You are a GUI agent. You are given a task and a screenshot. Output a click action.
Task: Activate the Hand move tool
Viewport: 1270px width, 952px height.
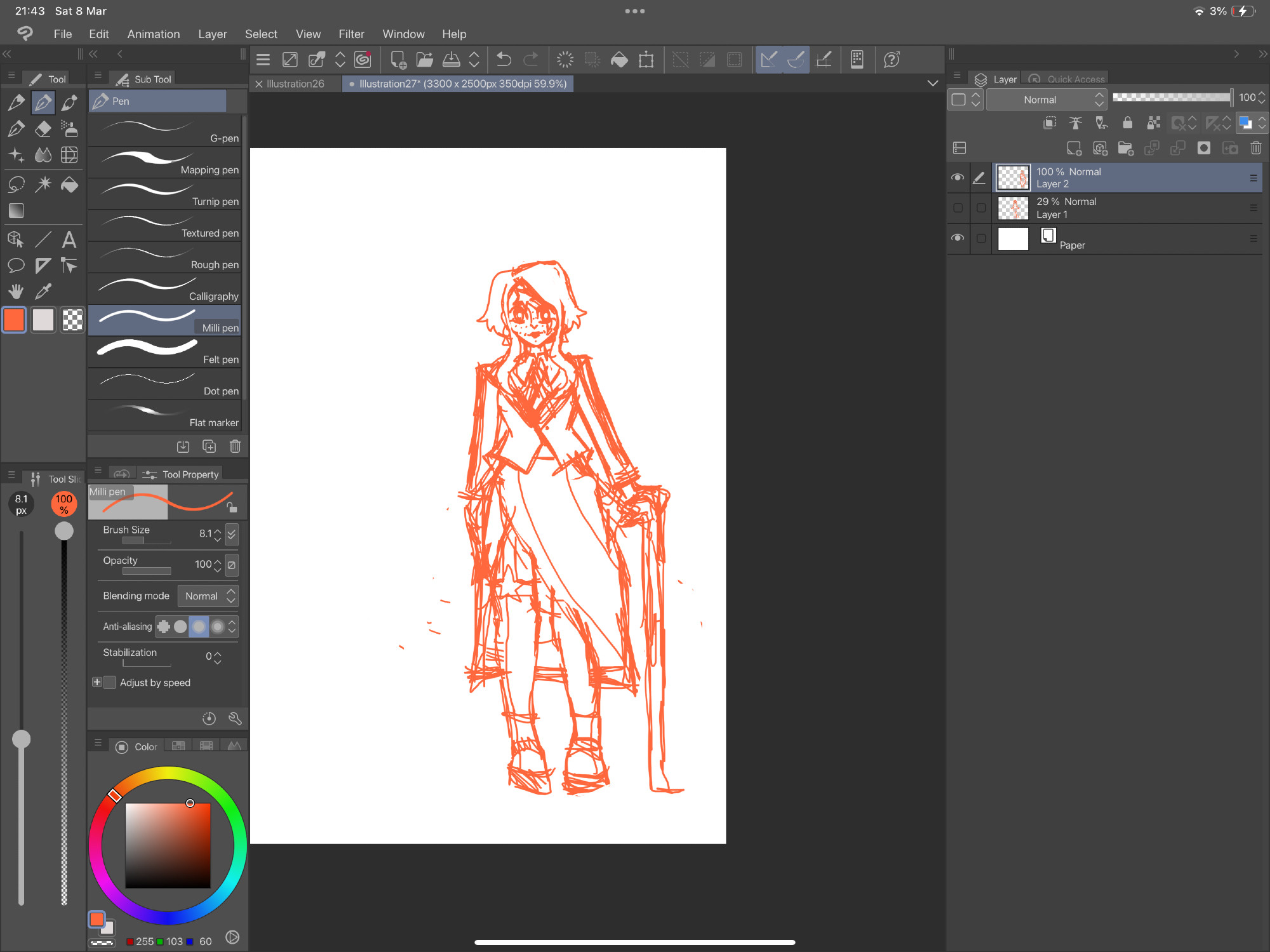(16, 292)
